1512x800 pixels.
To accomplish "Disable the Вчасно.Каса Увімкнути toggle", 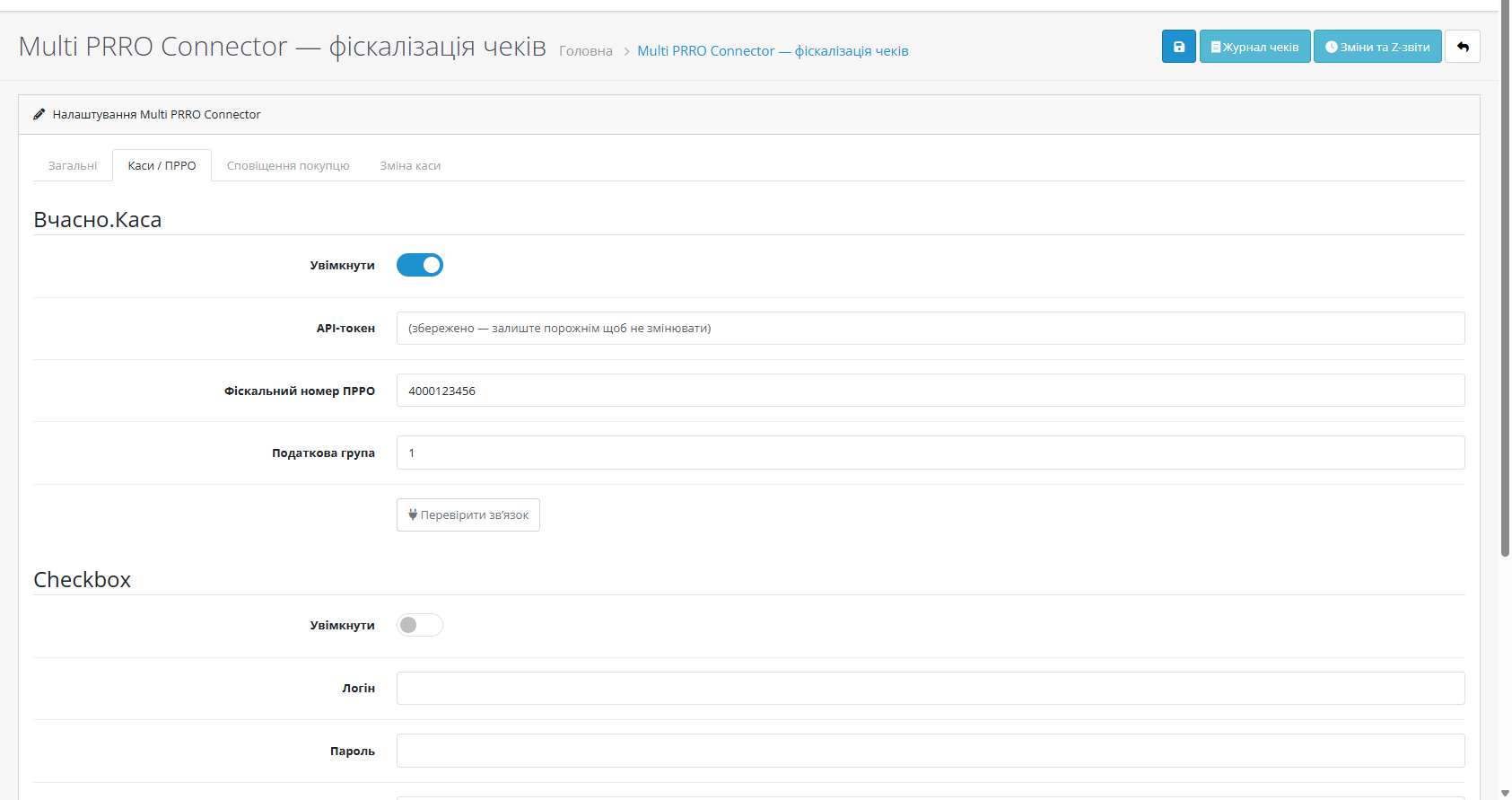I will [420, 265].
